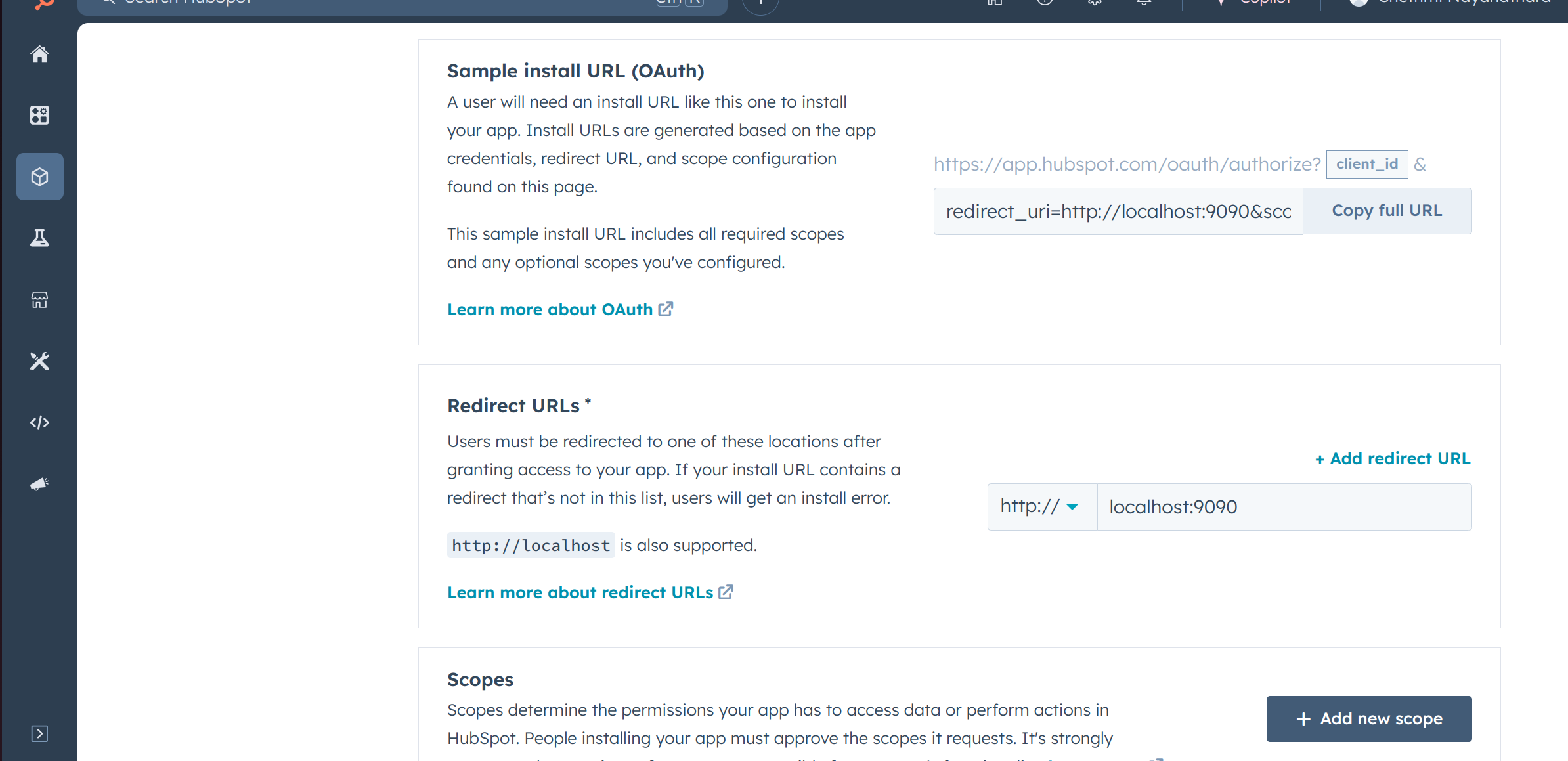Image resolution: width=1568 pixels, height=761 pixels.
Task: Click the + Add redirect URL link
Action: (x=1393, y=458)
